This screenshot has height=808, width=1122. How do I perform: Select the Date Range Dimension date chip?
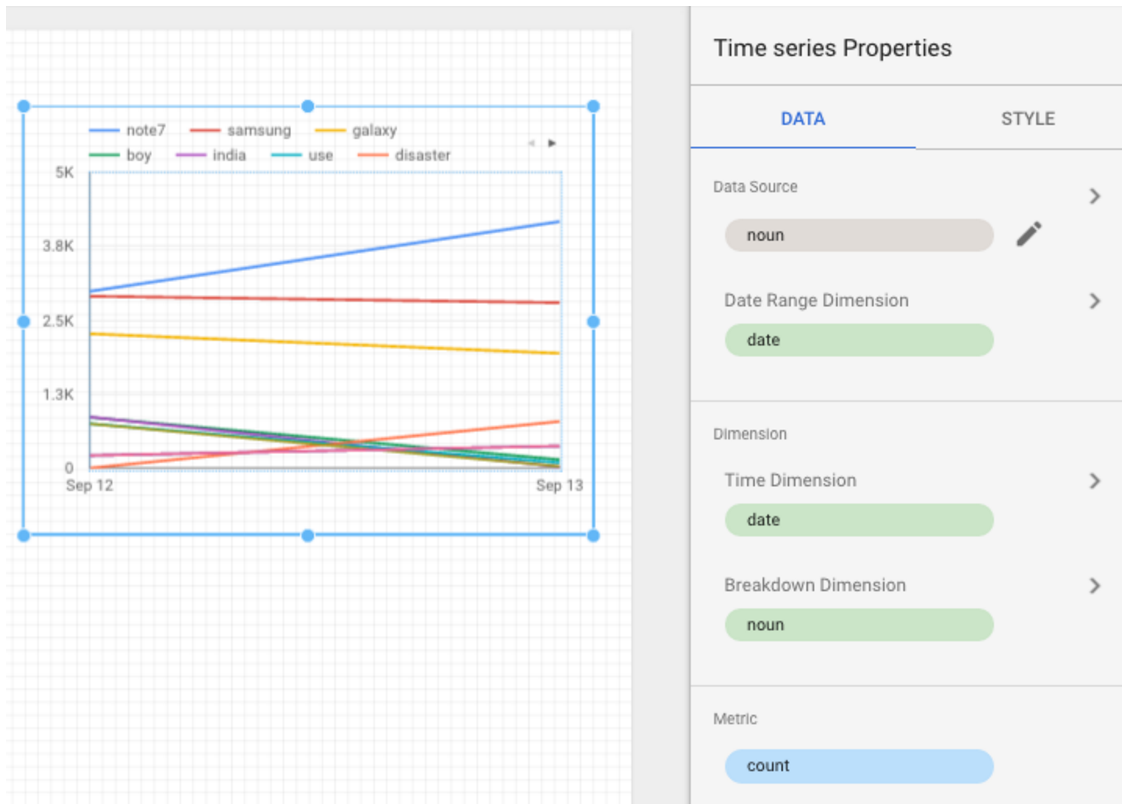pos(859,340)
